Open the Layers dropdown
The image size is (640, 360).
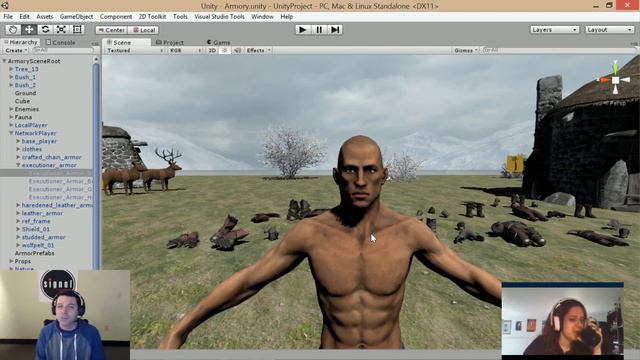[x=554, y=30]
